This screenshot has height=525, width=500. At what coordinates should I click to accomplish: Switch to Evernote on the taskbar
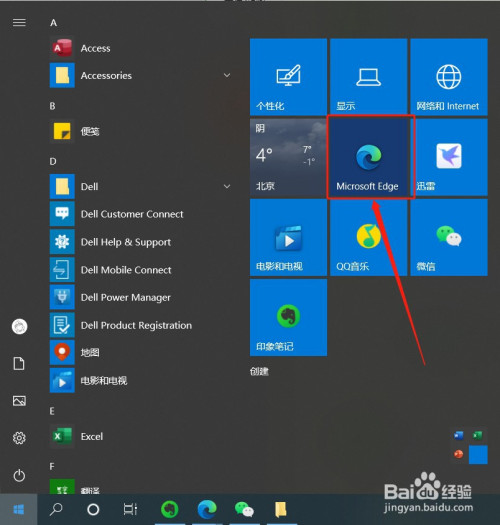(x=170, y=510)
